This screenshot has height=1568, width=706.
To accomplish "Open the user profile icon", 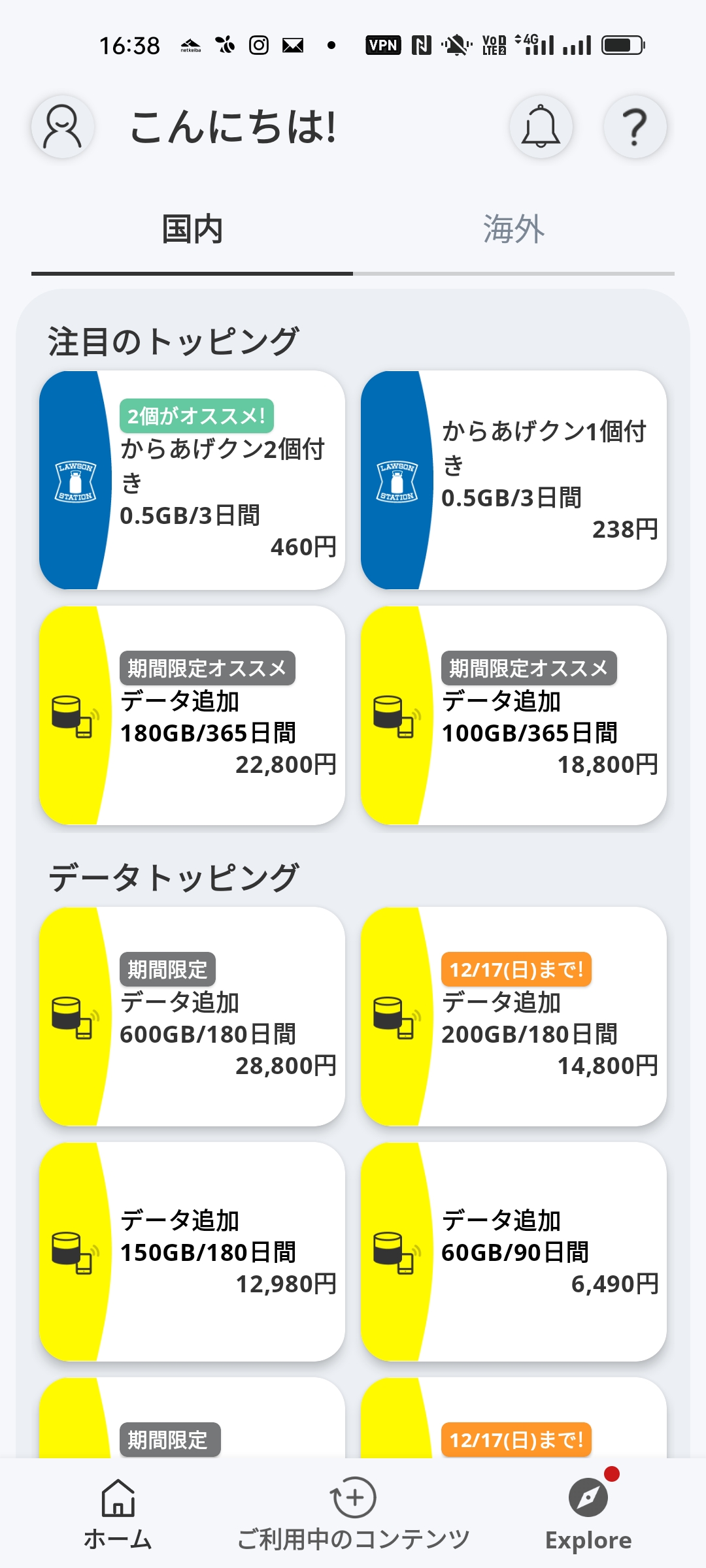I will (x=63, y=127).
